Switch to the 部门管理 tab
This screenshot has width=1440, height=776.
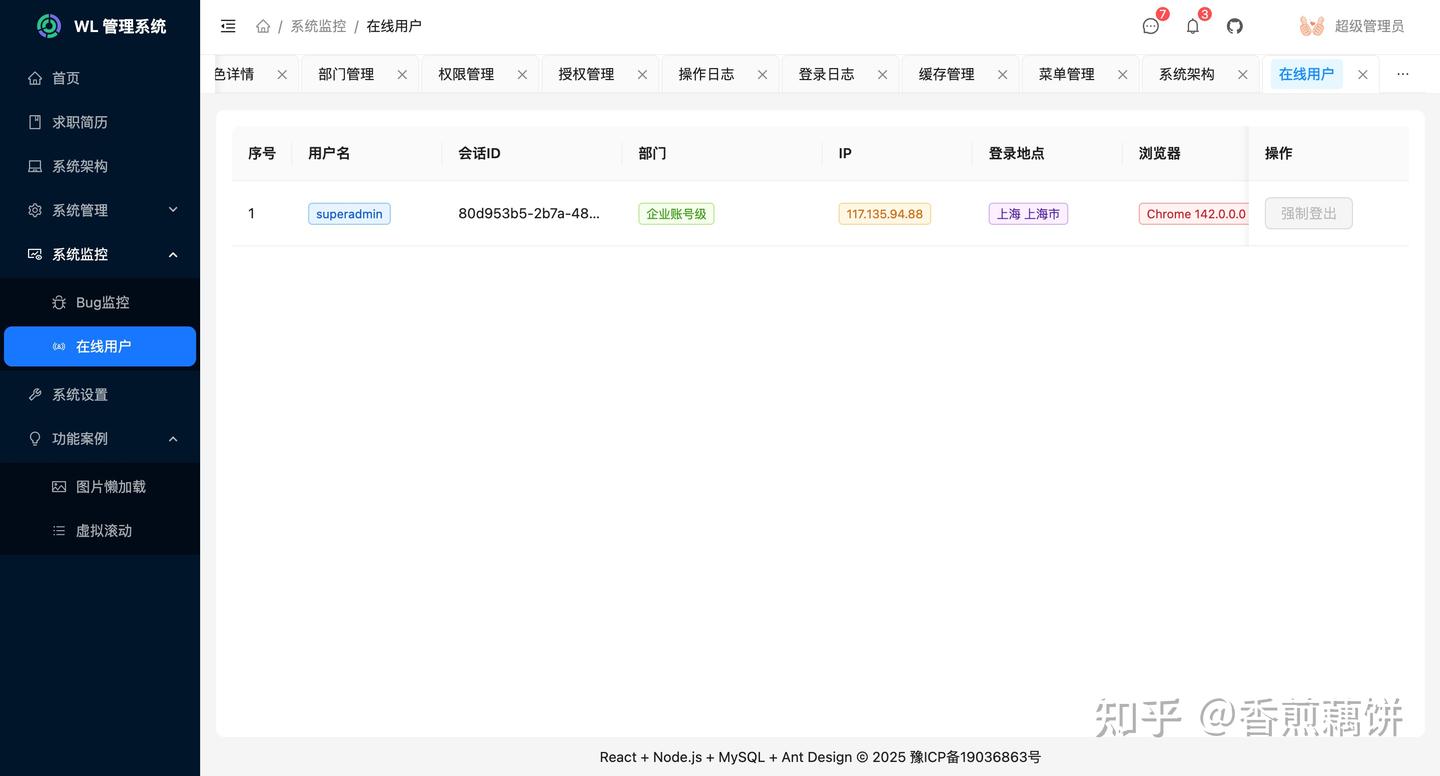coord(346,74)
